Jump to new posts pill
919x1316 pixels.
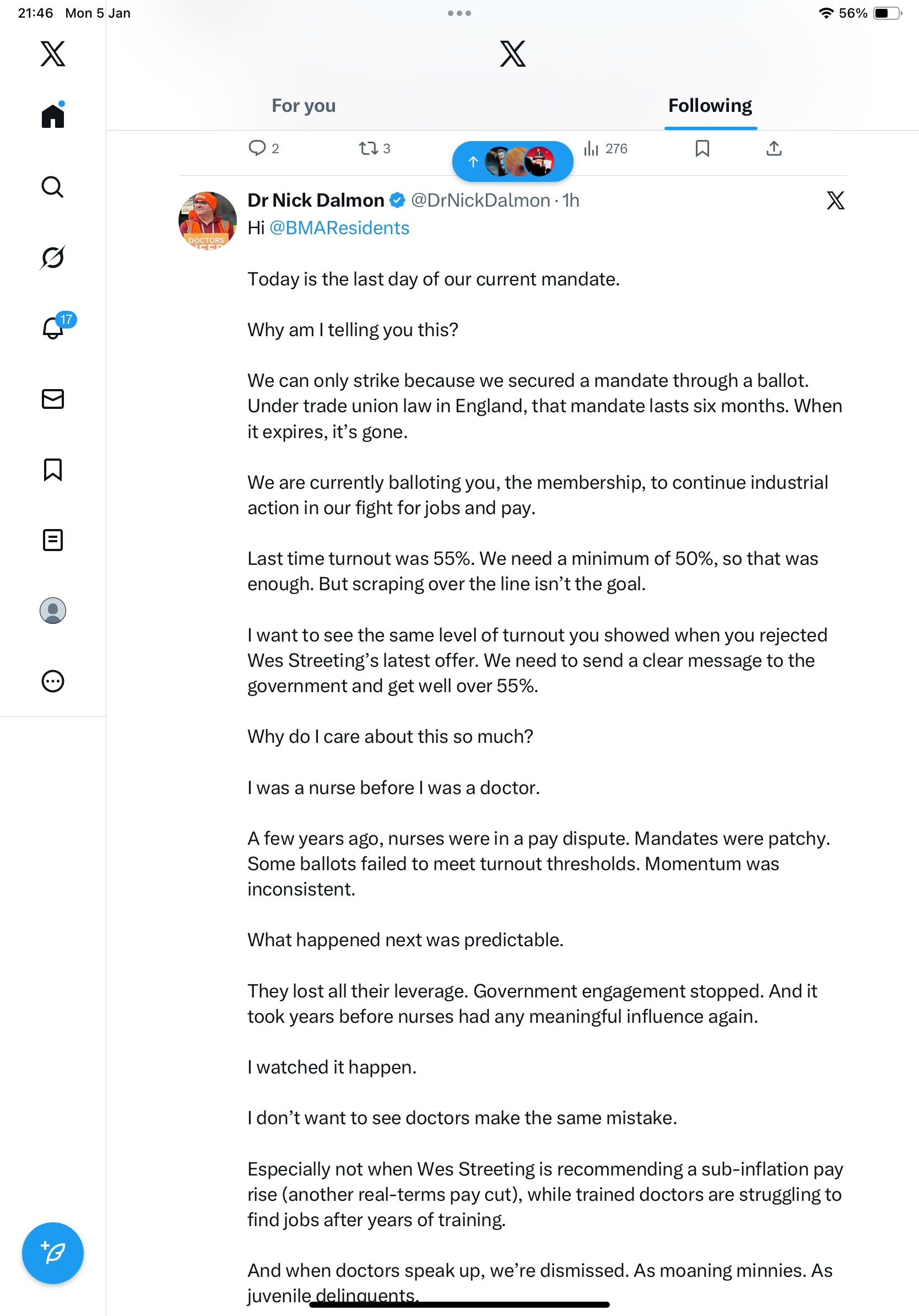click(x=512, y=161)
